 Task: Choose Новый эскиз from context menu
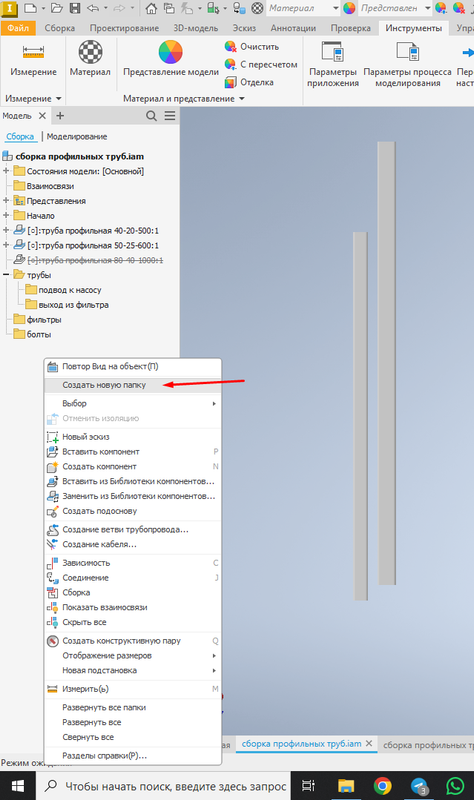(x=133, y=437)
